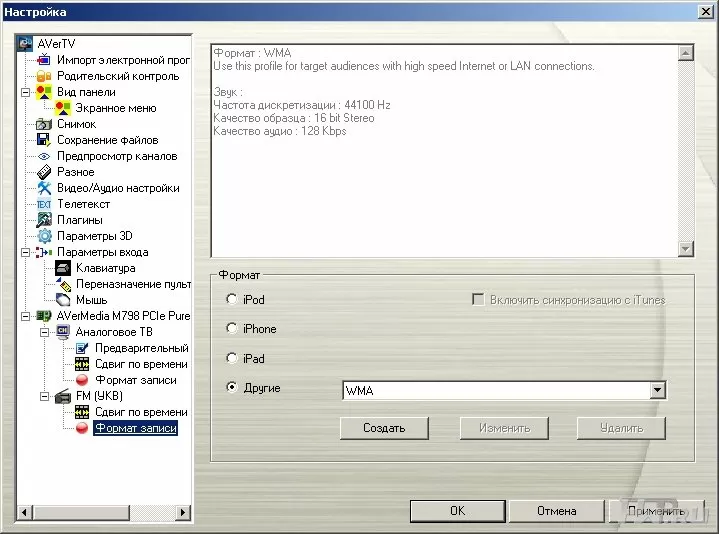
Task: Click the Клавиатура keyboard icon
Action: (x=63, y=268)
